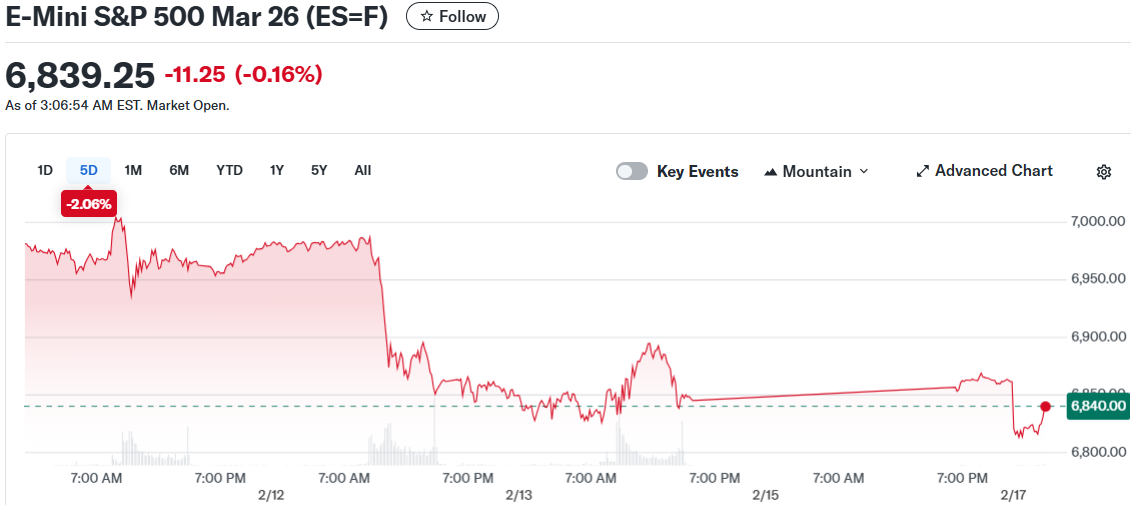Select the YTD range tab

tap(229, 170)
